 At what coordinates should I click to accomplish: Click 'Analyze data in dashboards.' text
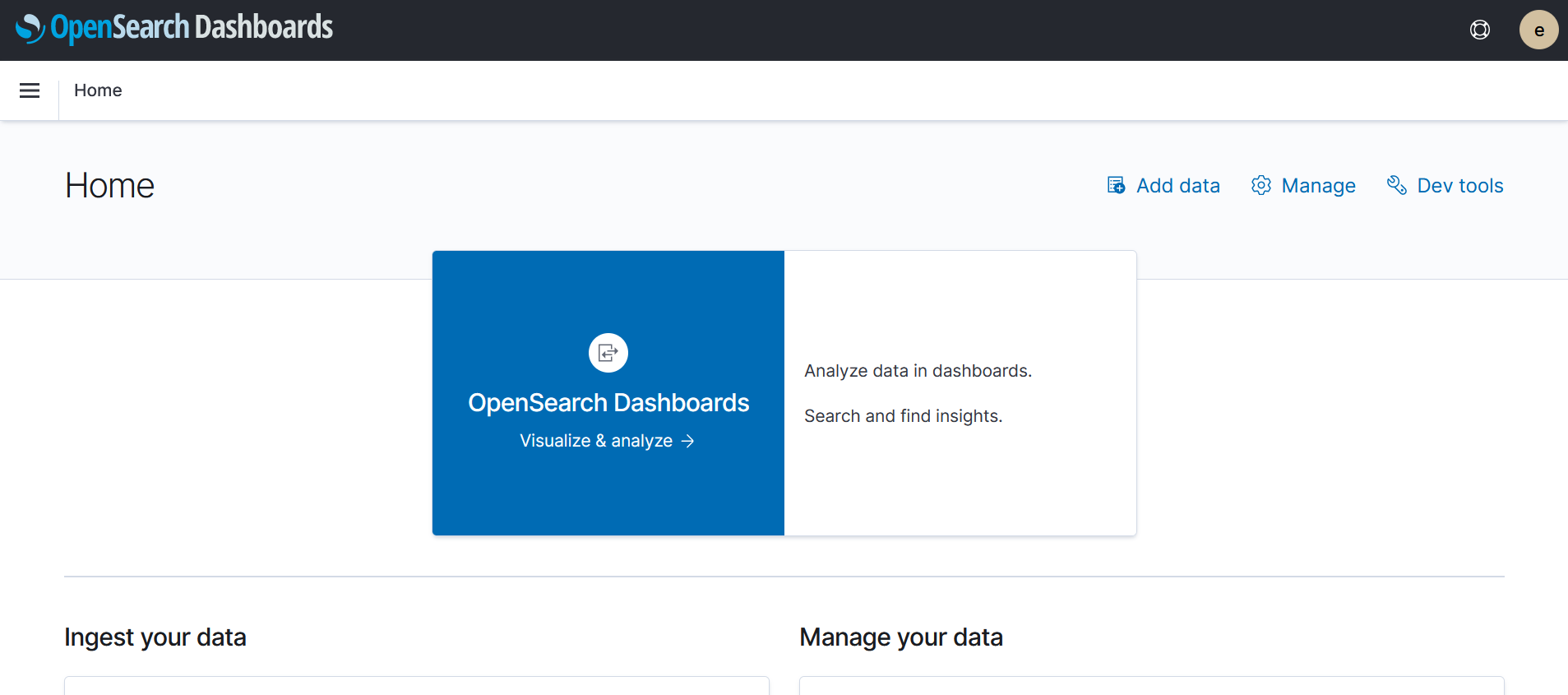click(x=918, y=371)
